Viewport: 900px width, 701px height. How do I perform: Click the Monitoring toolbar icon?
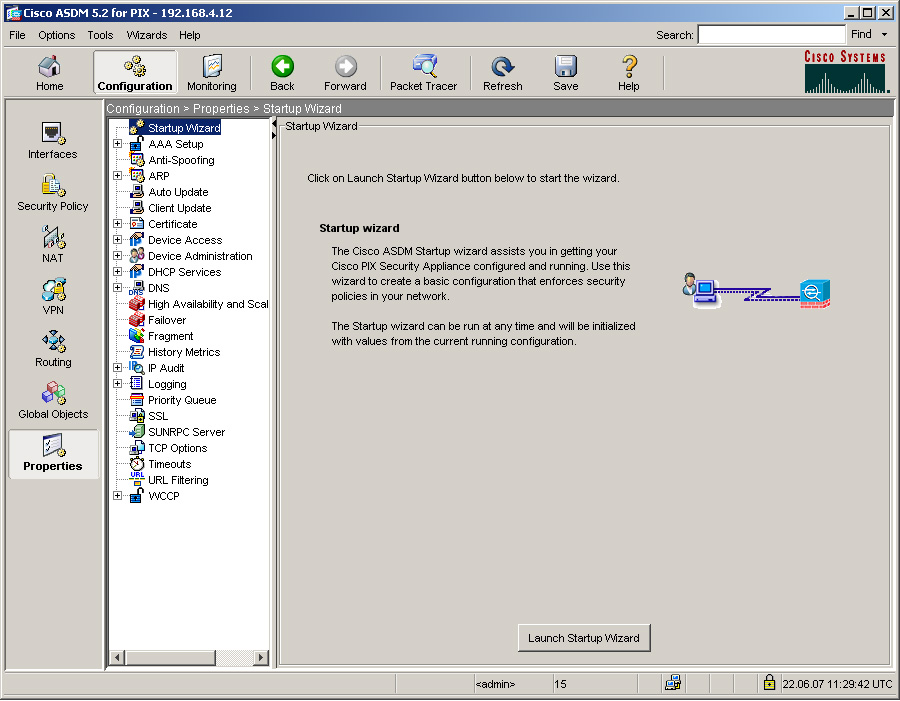(x=211, y=73)
